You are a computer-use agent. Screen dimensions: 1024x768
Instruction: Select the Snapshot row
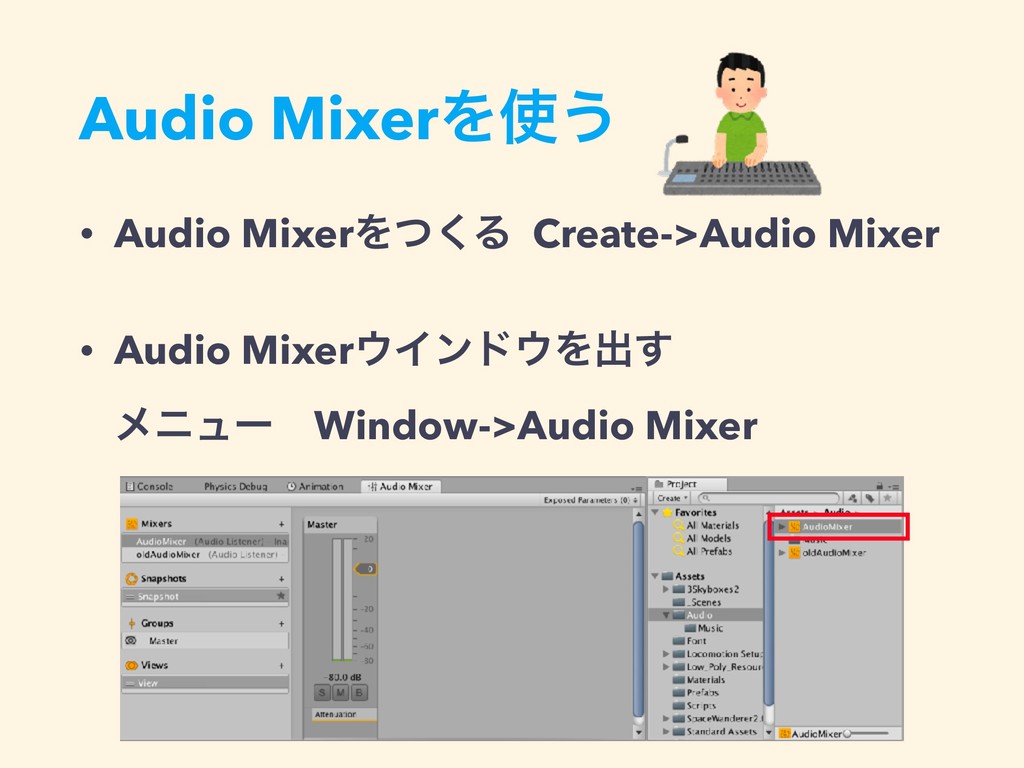(x=205, y=596)
